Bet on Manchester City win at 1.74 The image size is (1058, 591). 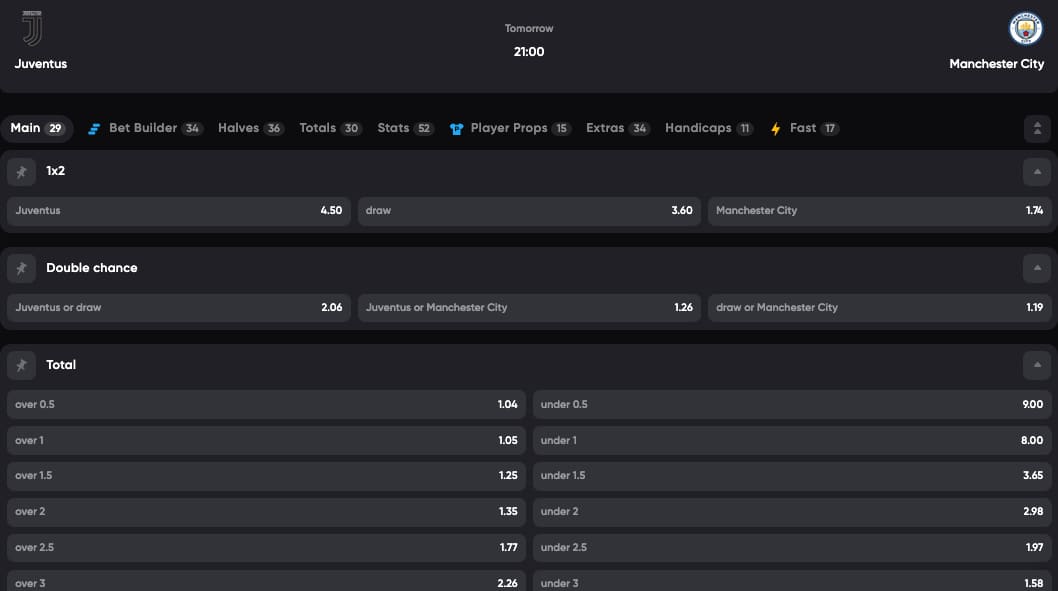(879, 210)
